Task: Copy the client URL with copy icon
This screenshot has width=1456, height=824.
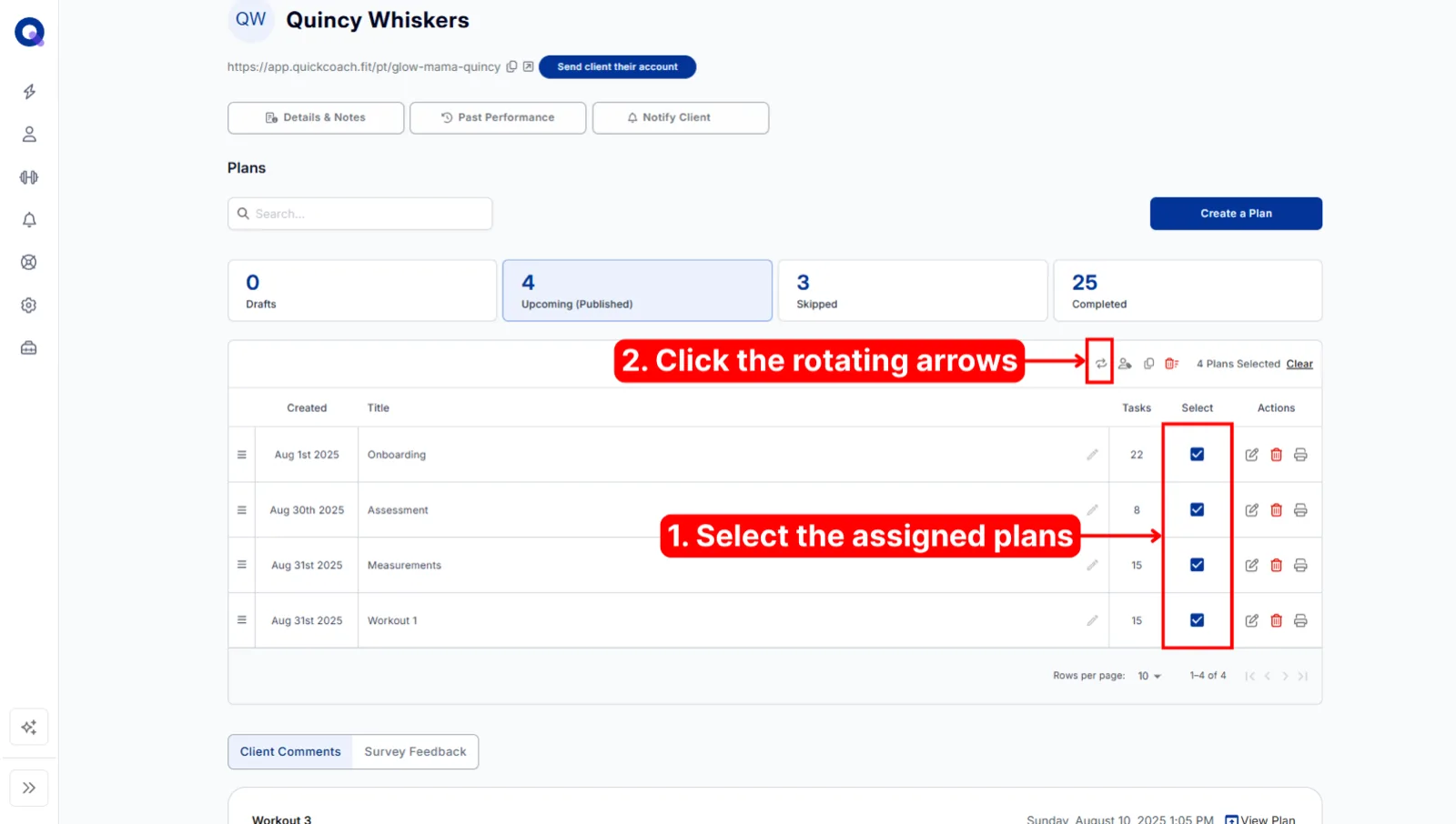Action: coord(511,66)
